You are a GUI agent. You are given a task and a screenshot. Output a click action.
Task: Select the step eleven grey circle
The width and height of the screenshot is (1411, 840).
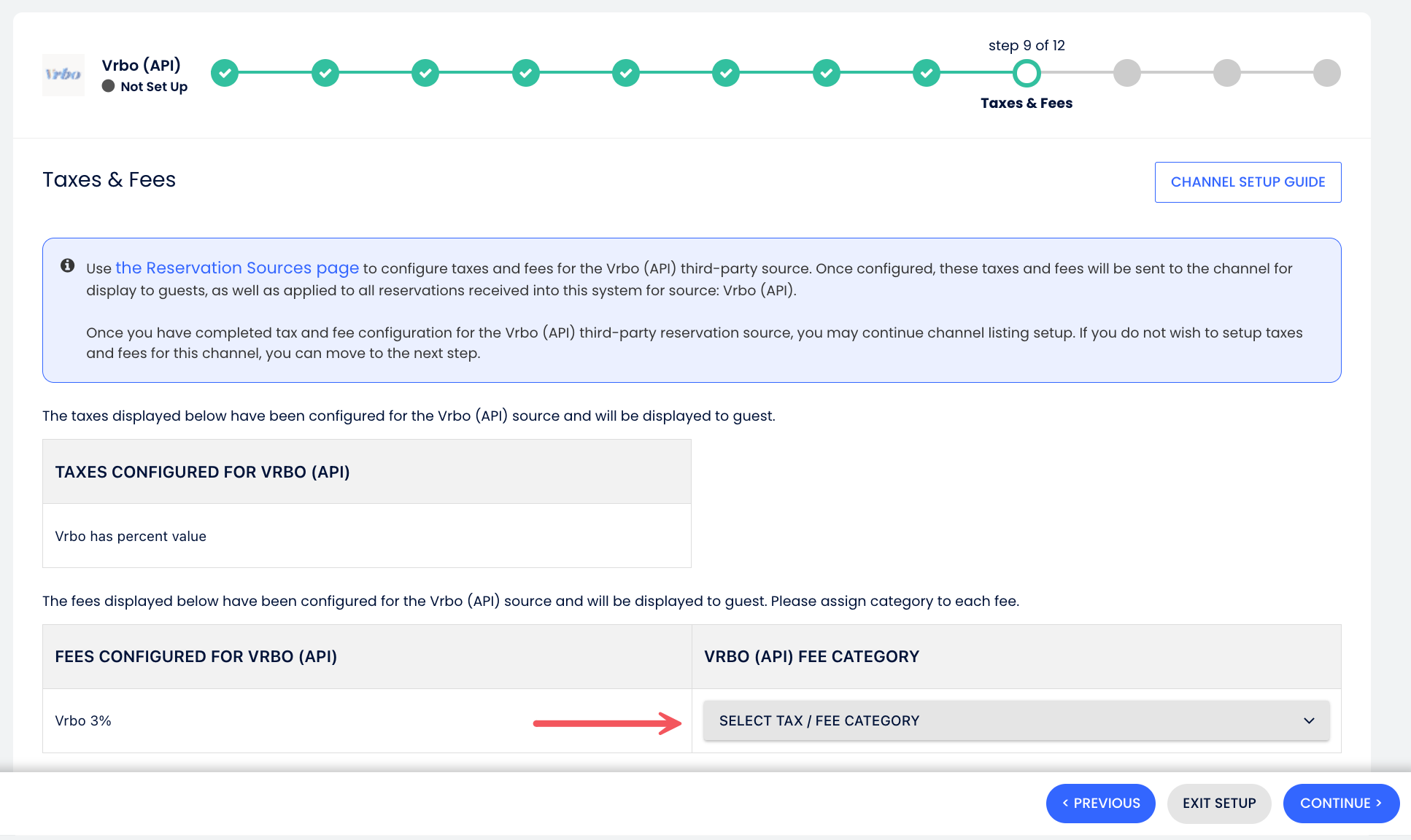[1227, 73]
